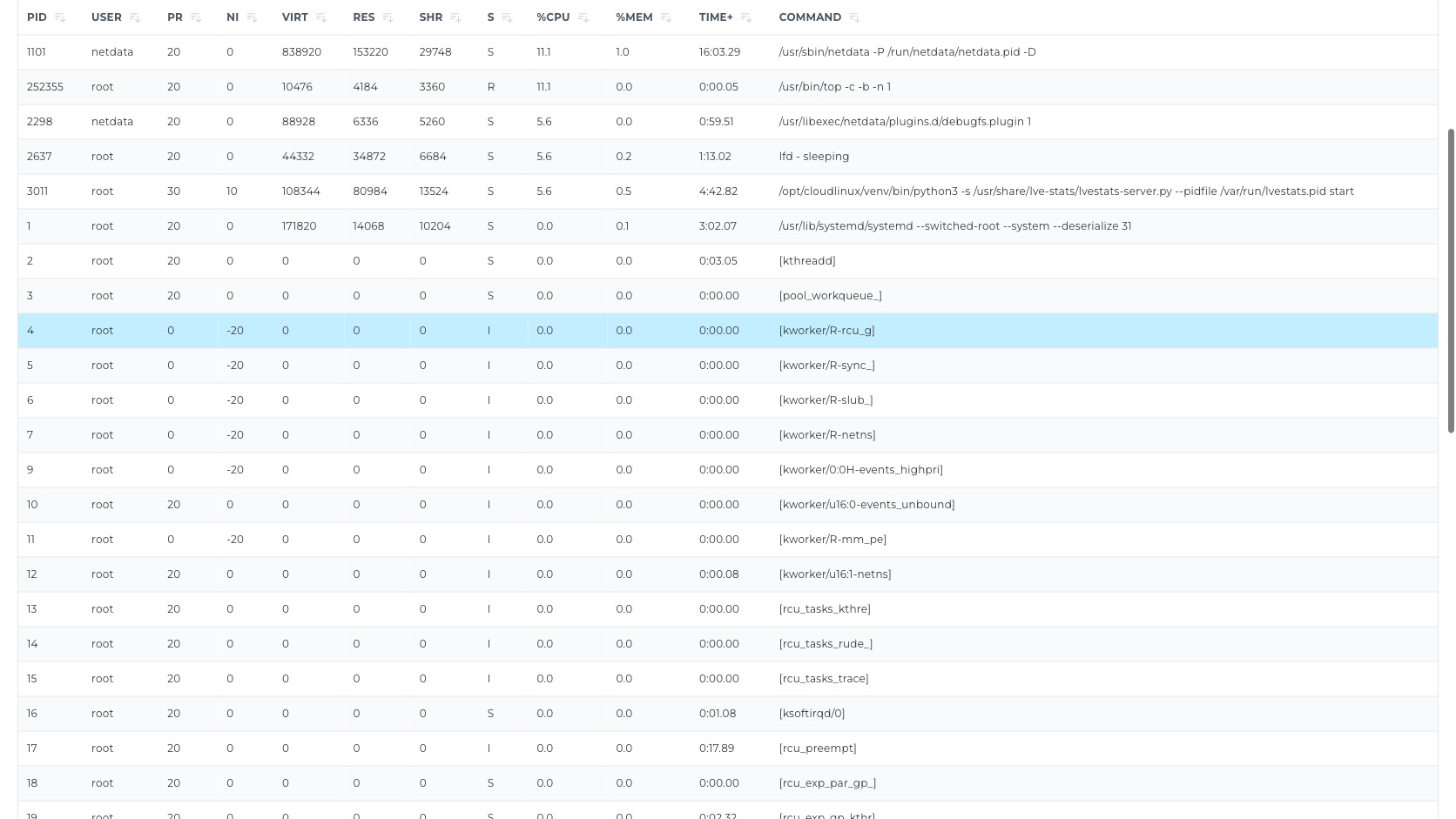Screen dimensions: 1456x819
Task: Click PID 252355 in the table
Action: [45, 87]
